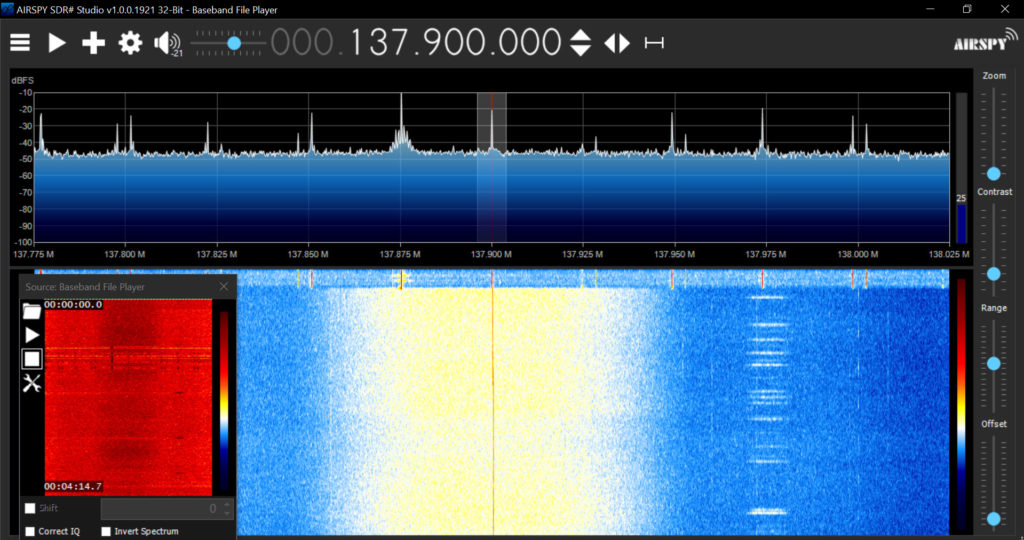Click the up/down frequency step arrows
1024x540 pixels.
pyautogui.click(x=580, y=43)
